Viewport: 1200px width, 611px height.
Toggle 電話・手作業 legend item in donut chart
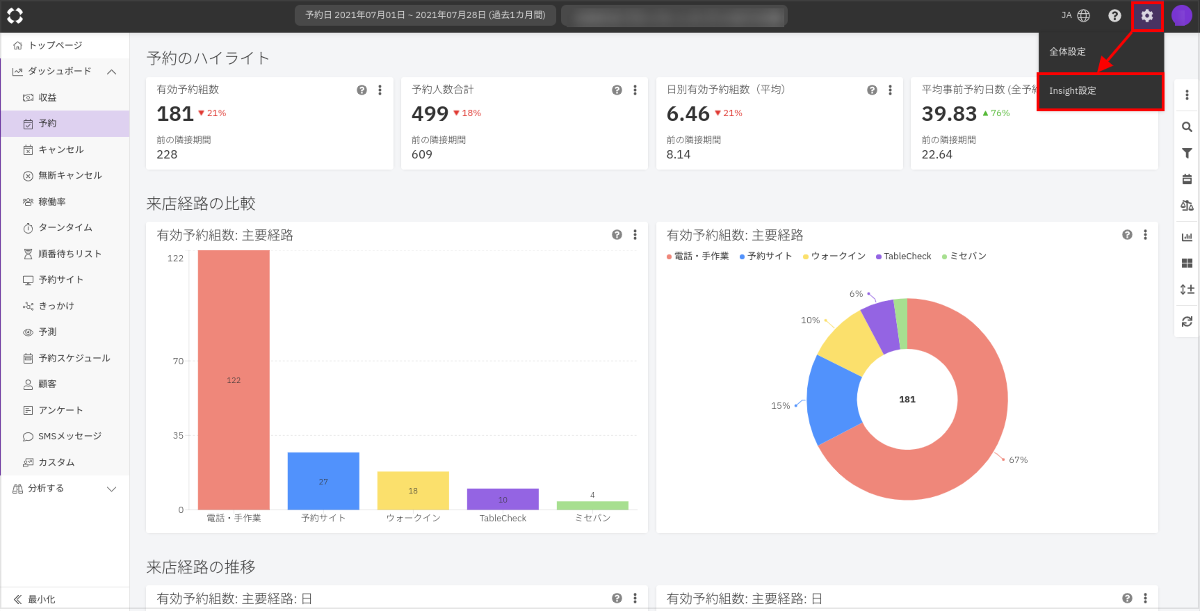point(700,256)
